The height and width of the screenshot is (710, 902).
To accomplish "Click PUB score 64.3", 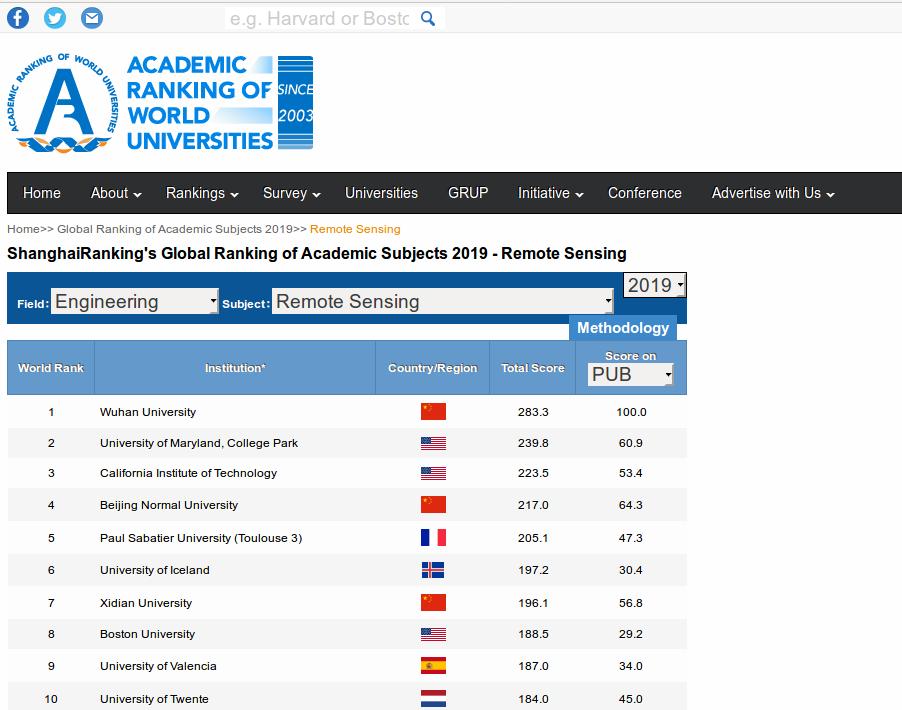I will click(630, 505).
